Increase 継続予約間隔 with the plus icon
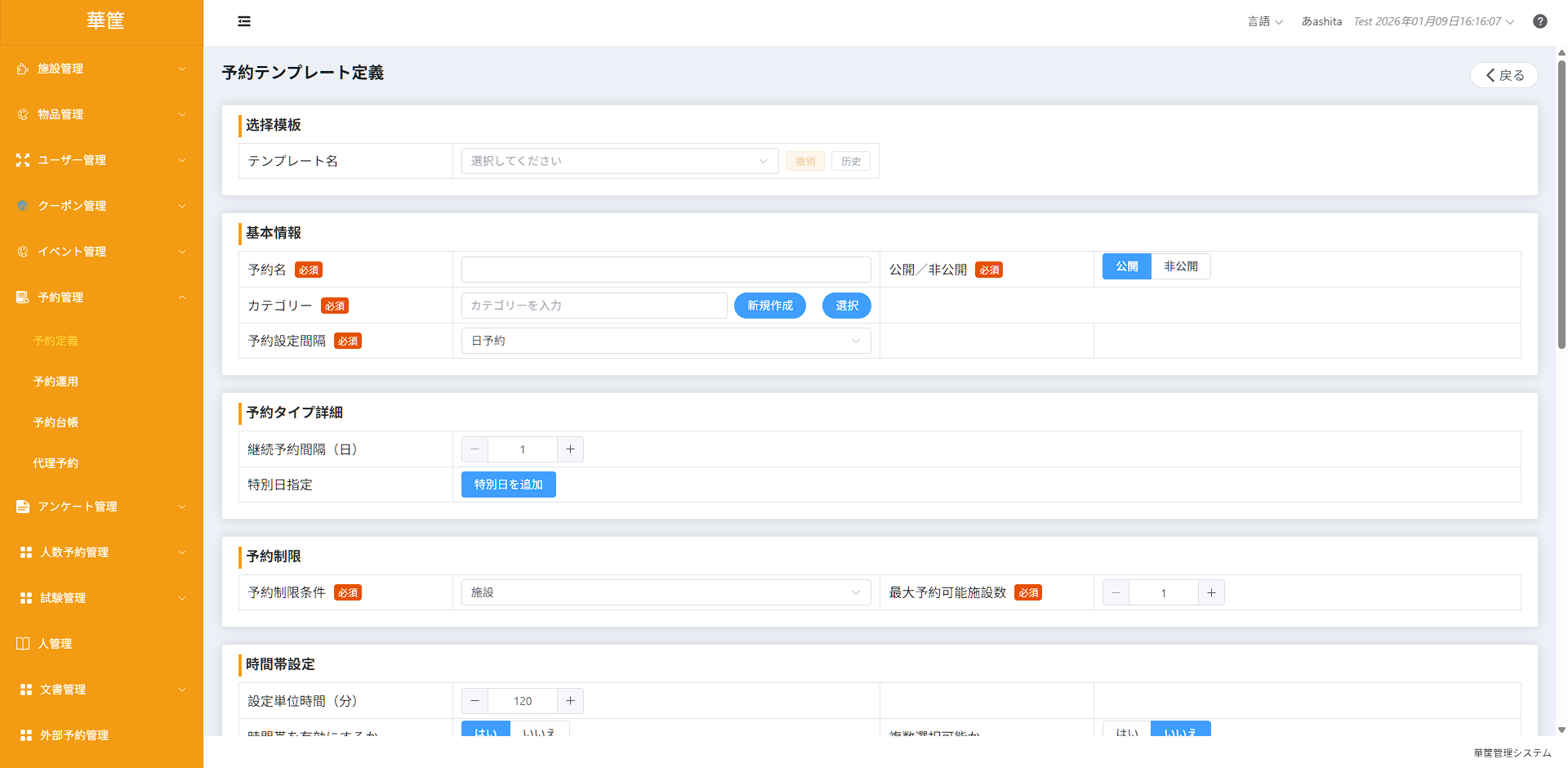This screenshot has width=1568, height=768. coord(570,449)
